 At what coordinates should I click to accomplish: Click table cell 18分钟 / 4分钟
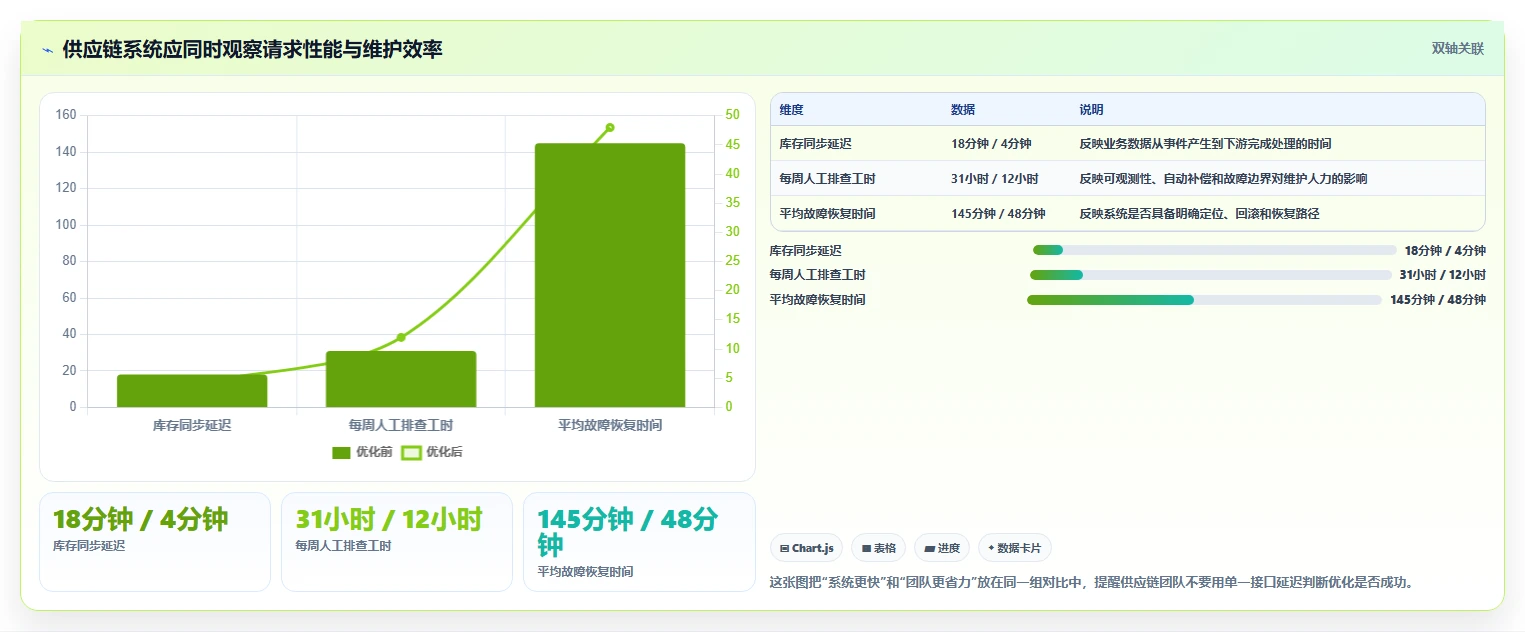pyautogui.click(x=991, y=144)
